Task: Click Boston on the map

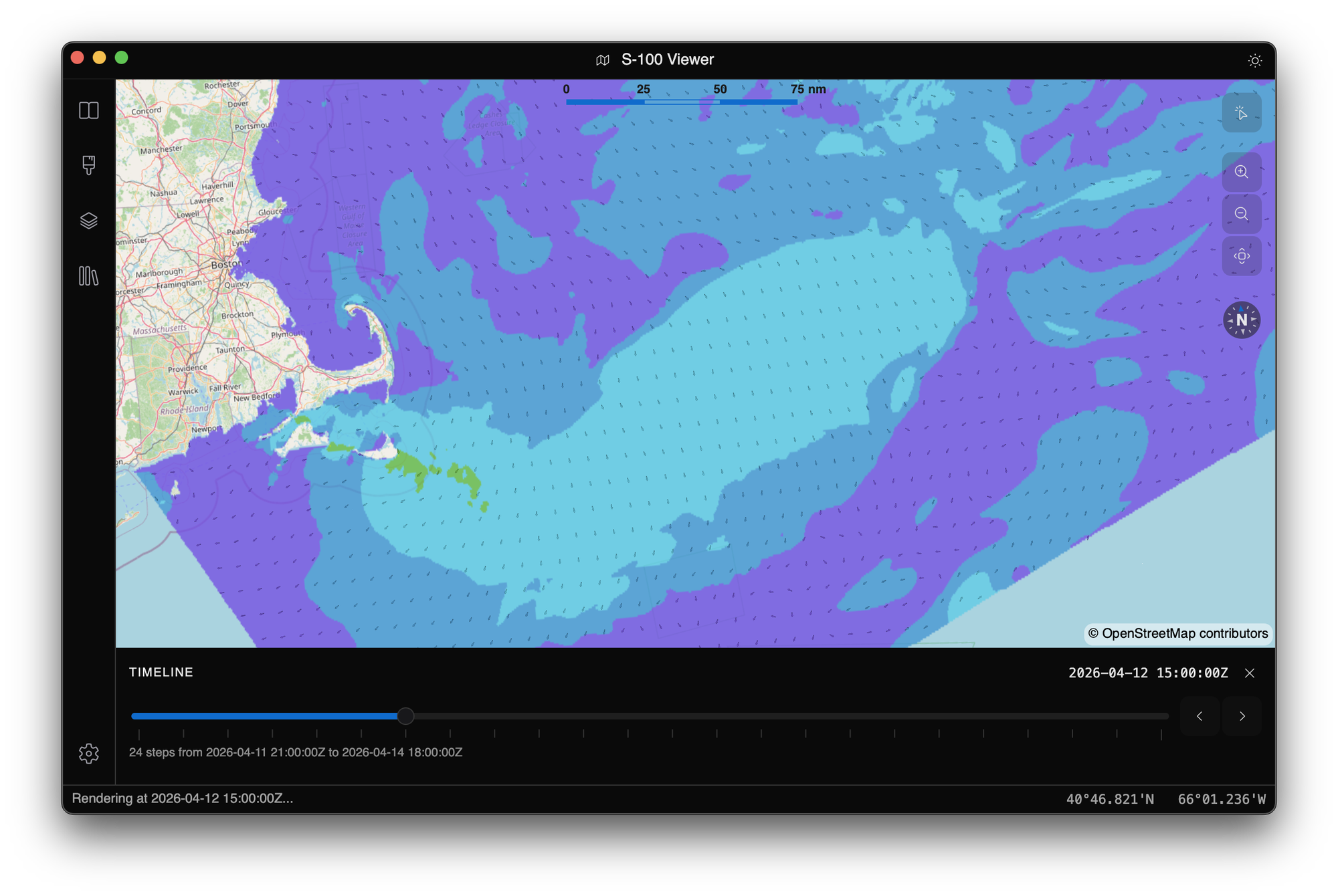Action: point(226,264)
